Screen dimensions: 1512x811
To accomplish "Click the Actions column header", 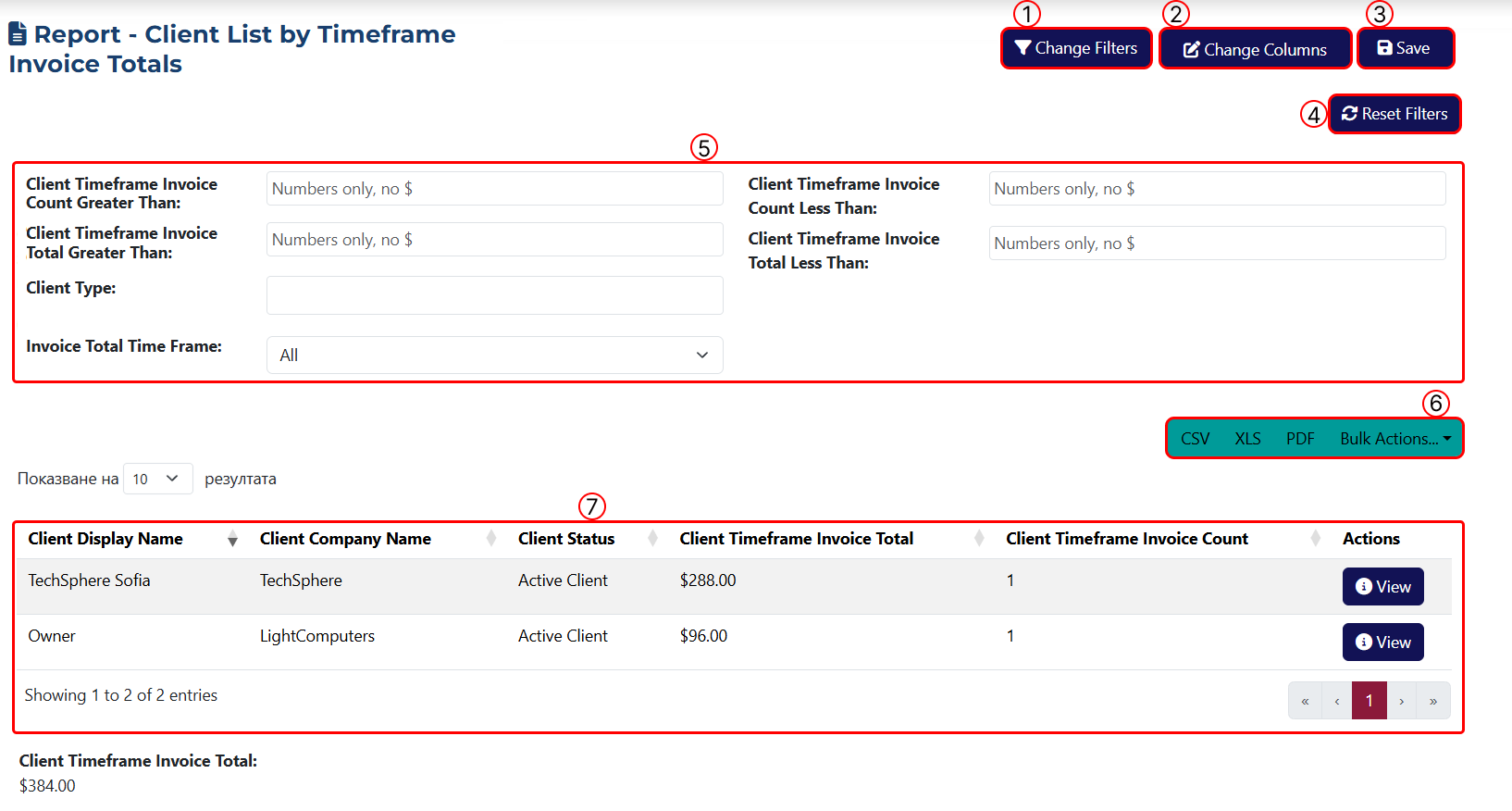I will pos(1371,539).
